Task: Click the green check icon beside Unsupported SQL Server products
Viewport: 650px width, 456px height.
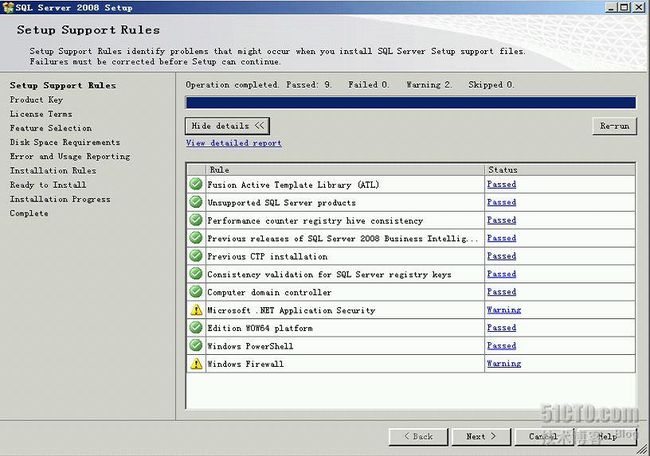Action: tap(196, 202)
